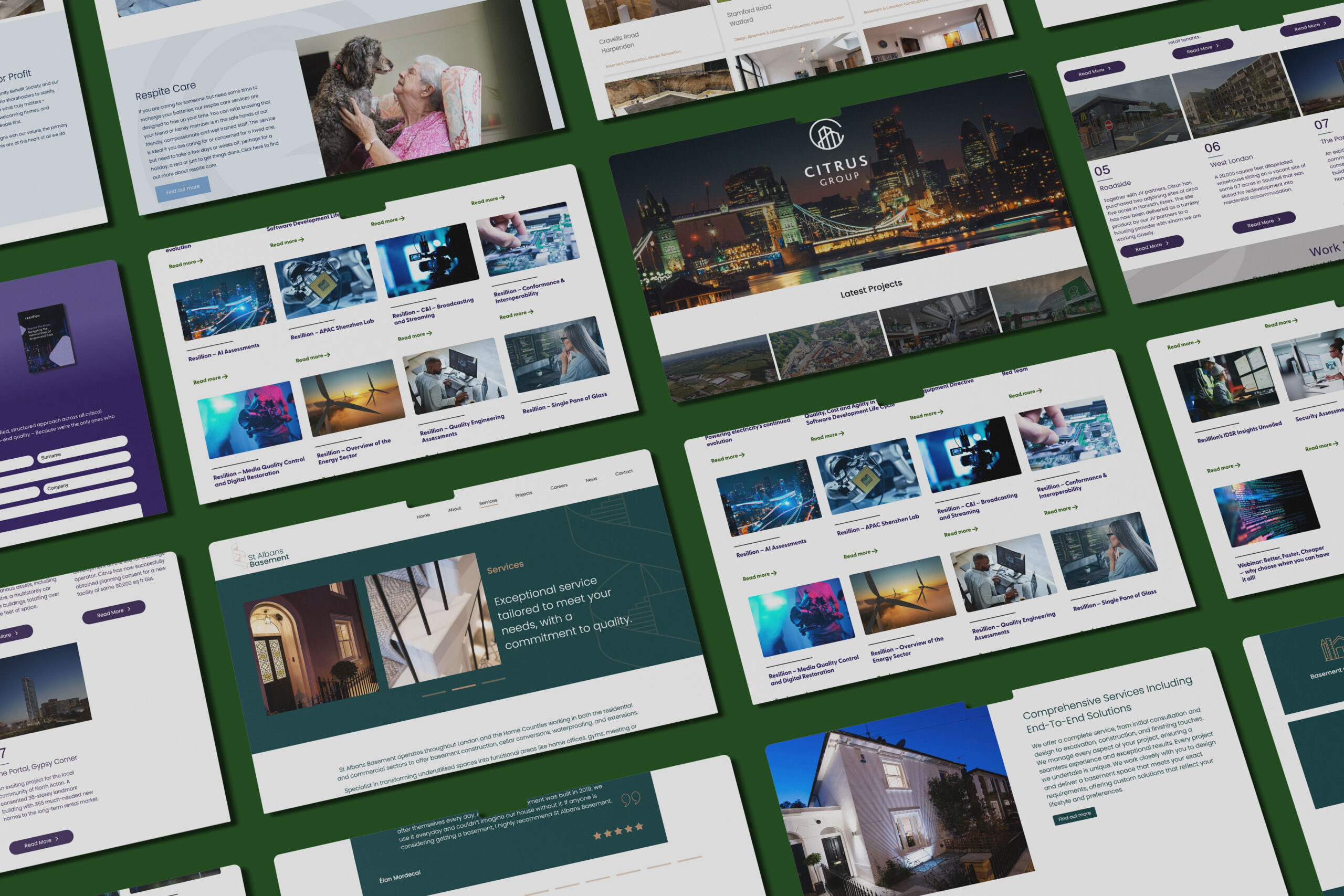
Task: Select the last Services carousel indicator dash
Action: click(x=493, y=681)
